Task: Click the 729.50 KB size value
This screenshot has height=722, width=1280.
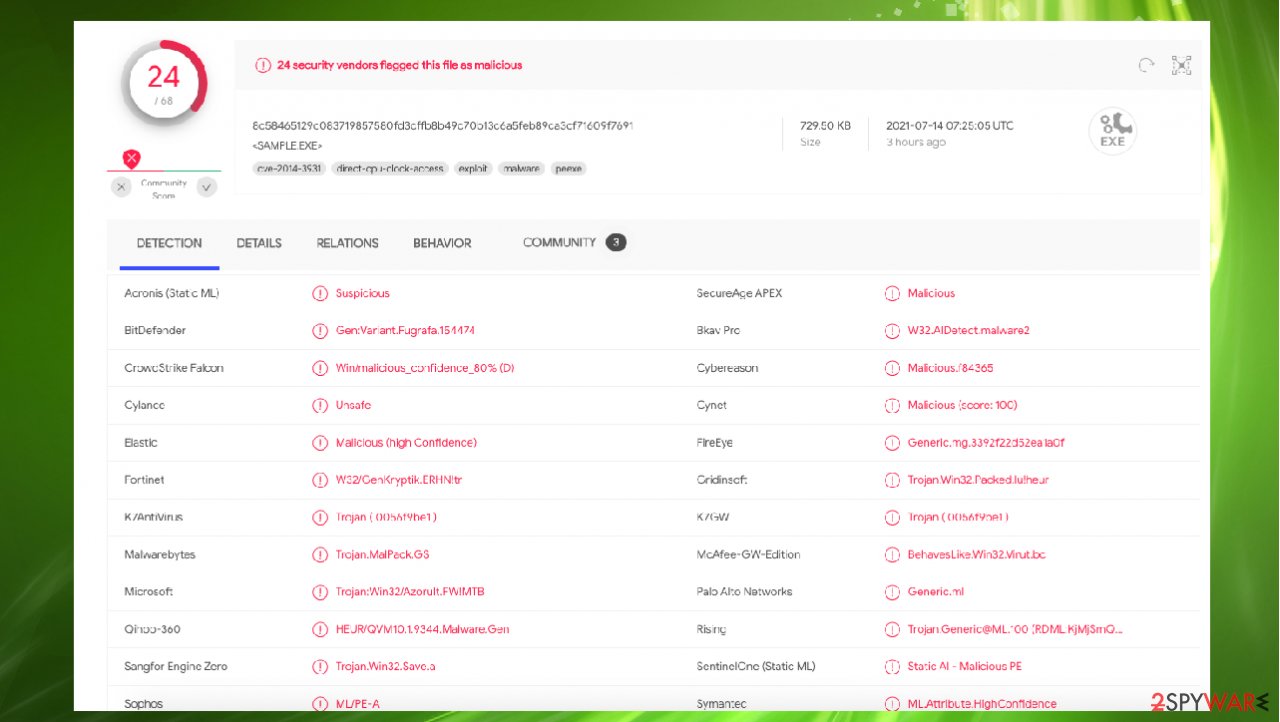Action: point(825,126)
